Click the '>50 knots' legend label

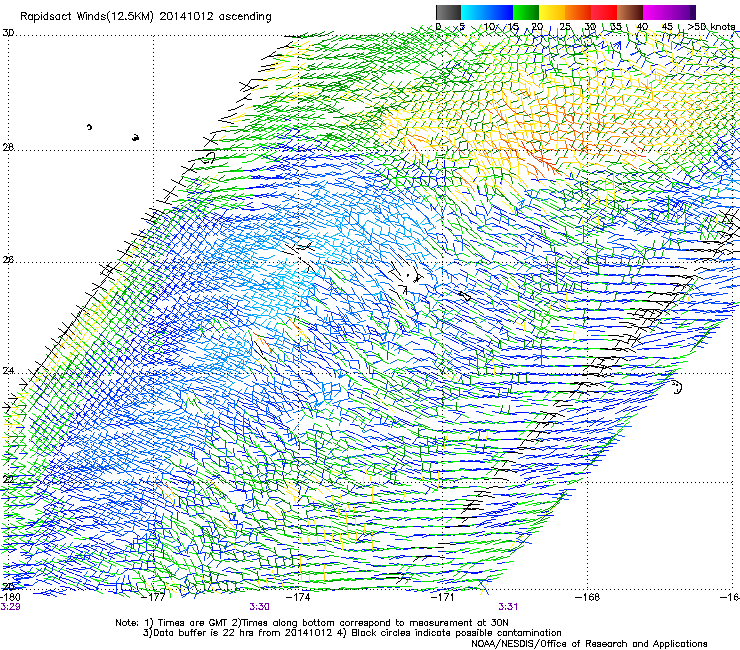tap(711, 27)
